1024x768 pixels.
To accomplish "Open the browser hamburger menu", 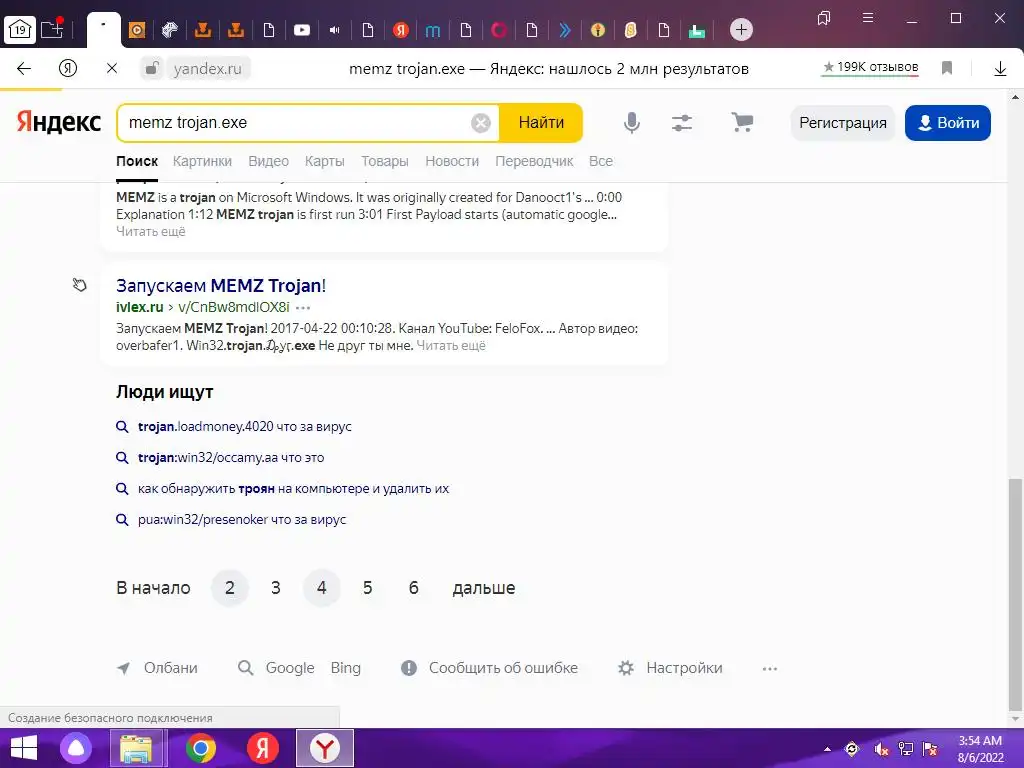I will 868,18.
